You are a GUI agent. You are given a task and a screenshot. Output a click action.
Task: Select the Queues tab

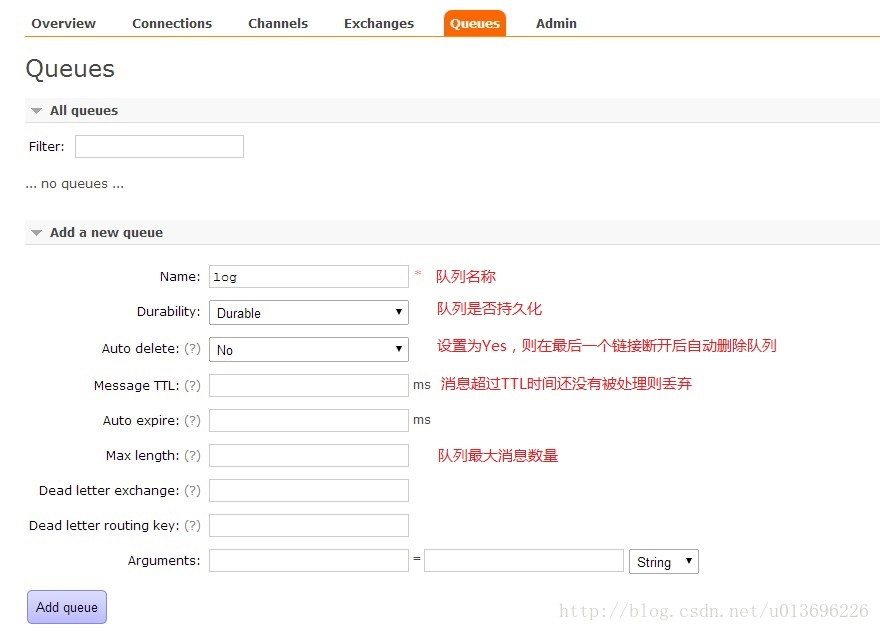[475, 24]
